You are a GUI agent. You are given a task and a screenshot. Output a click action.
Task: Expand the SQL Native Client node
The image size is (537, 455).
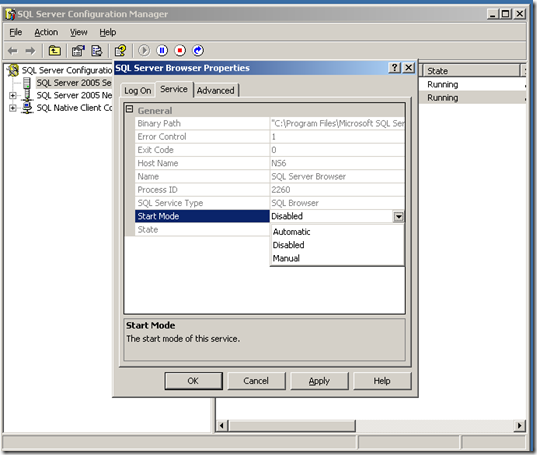click(13, 108)
